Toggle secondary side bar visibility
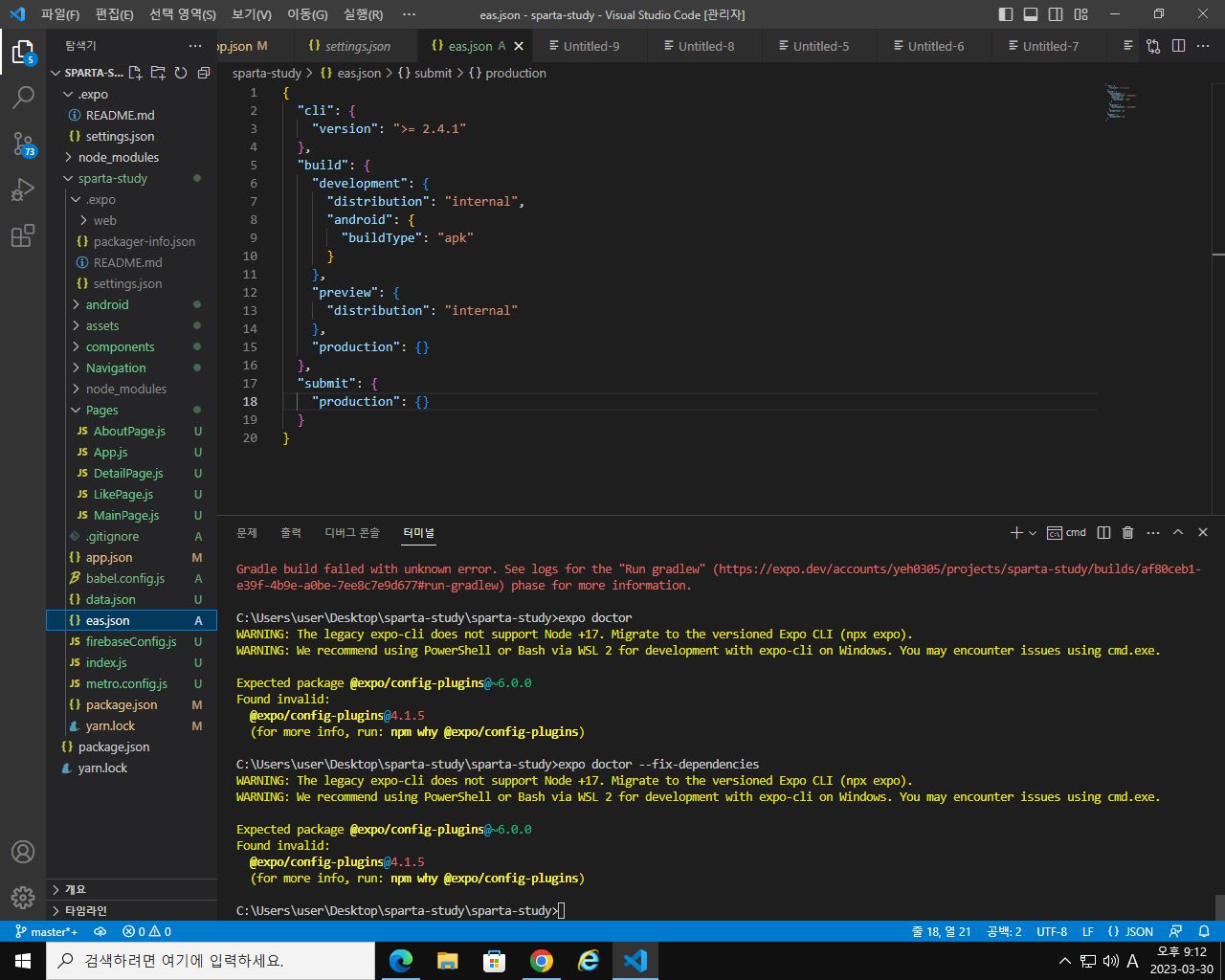The width and height of the screenshot is (1225, 980). (x=1056, y=14)
